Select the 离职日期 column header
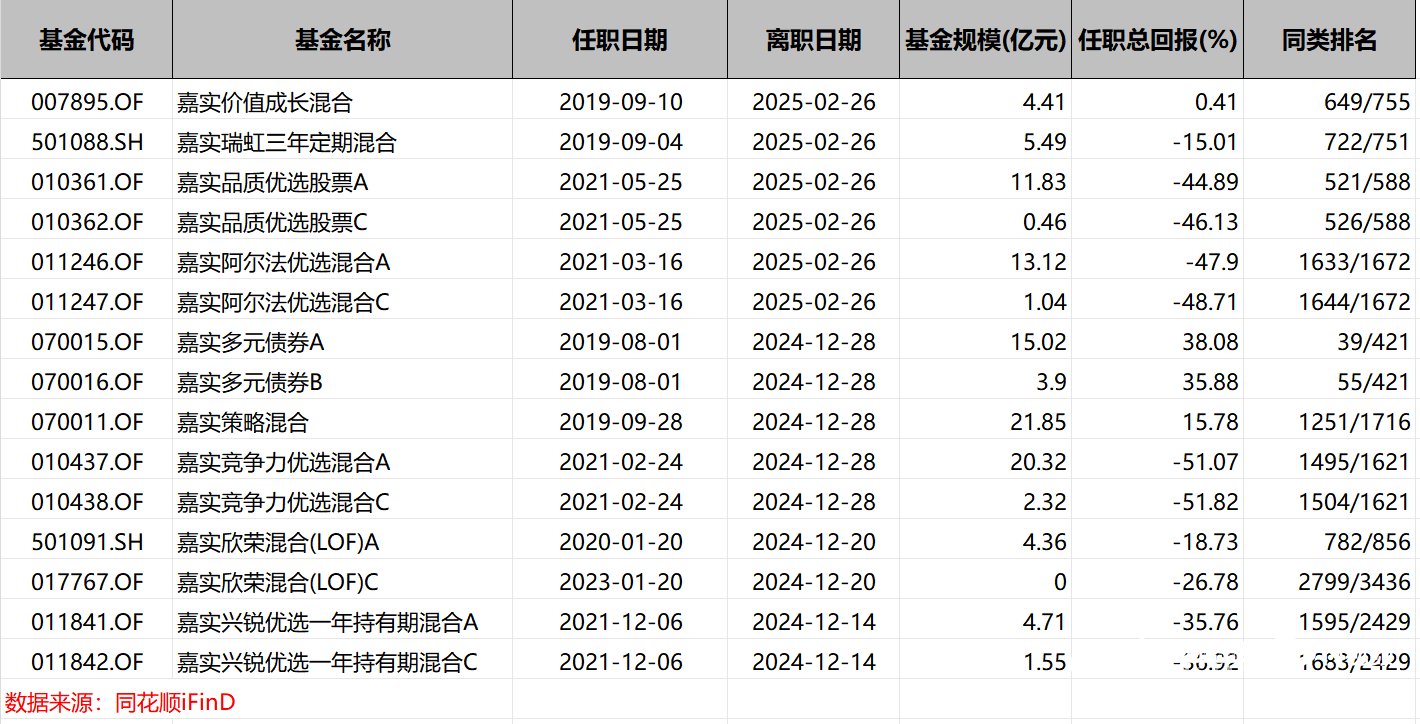Viewport: 1420px width, 724px height. click(x=813, y=40)
